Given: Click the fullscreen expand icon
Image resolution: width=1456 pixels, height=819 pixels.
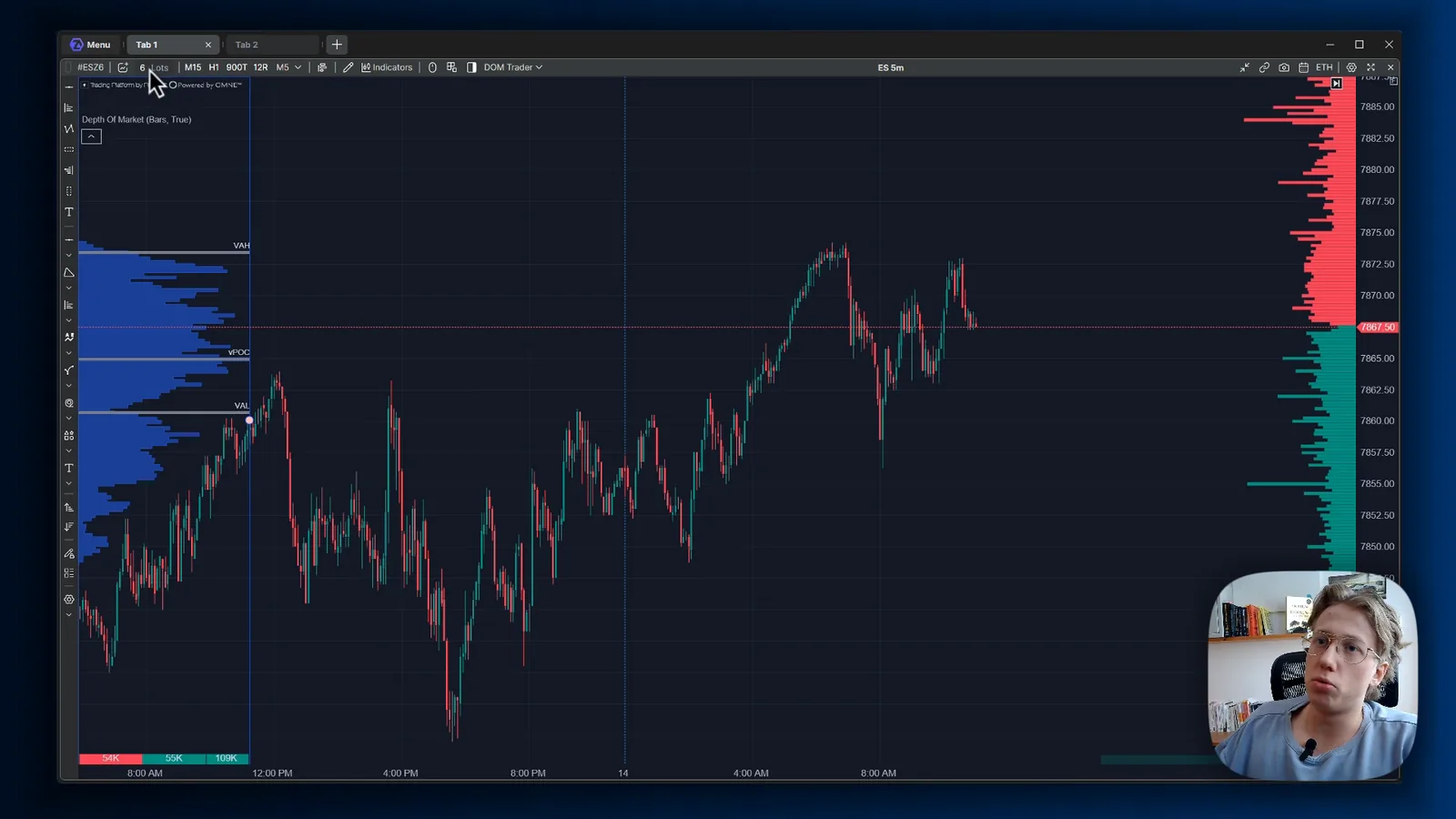Looking at the screenshot, I should 1370,67.
